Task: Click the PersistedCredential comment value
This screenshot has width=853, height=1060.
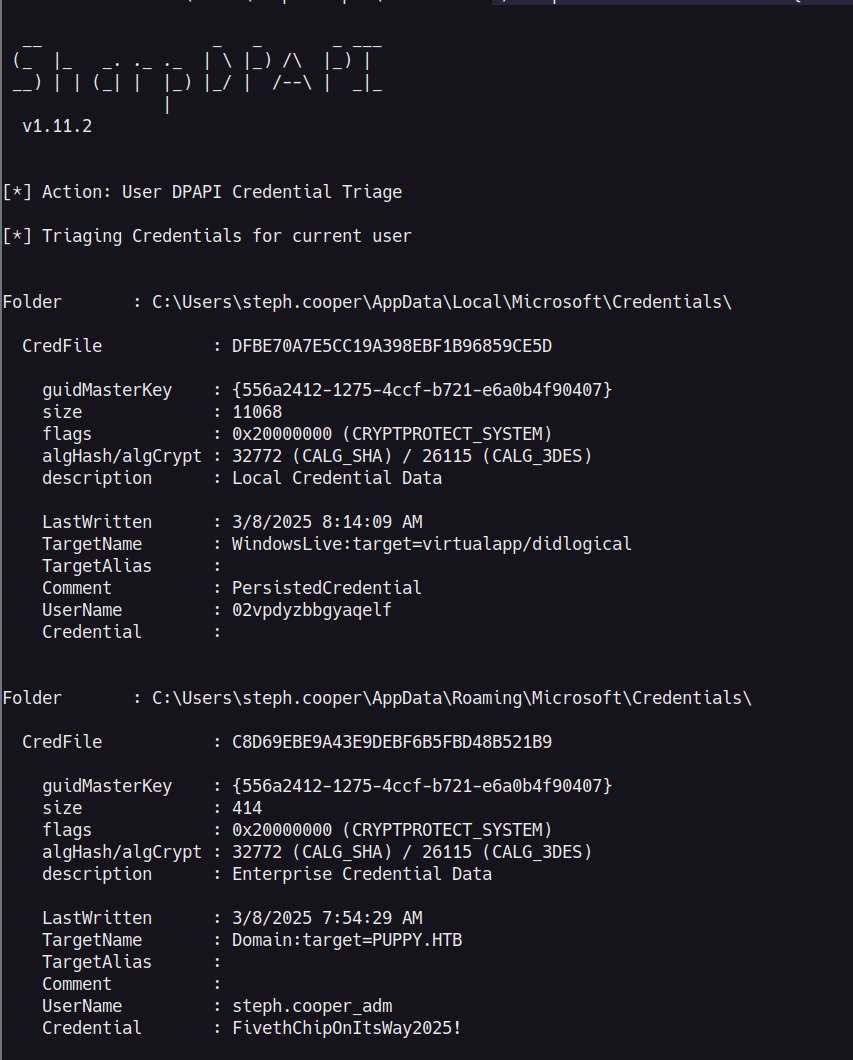Action: click(326, 588)
